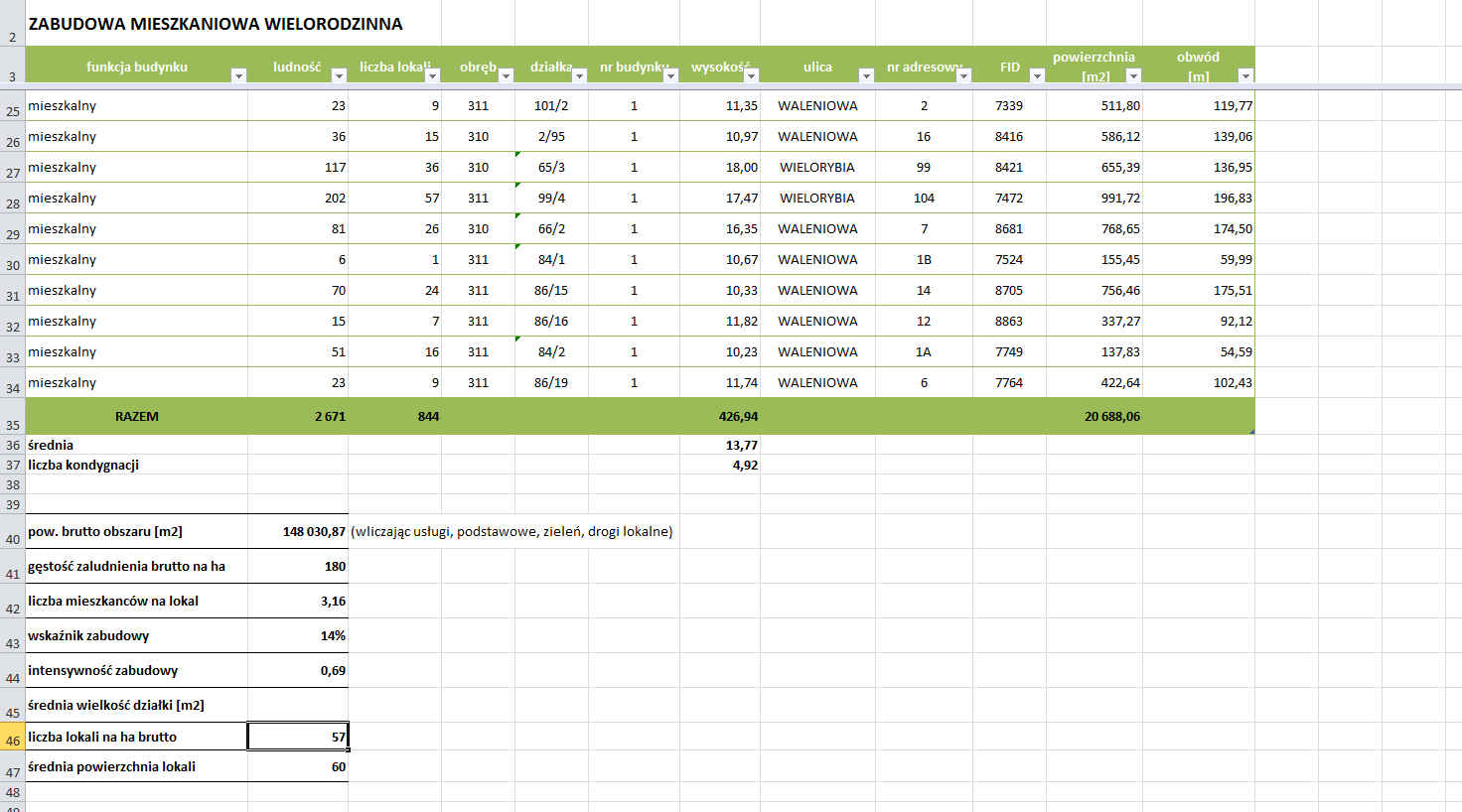Click pow. brutto obszaru value 148 030,87
1462x812 pixels.
coord(314,532)
